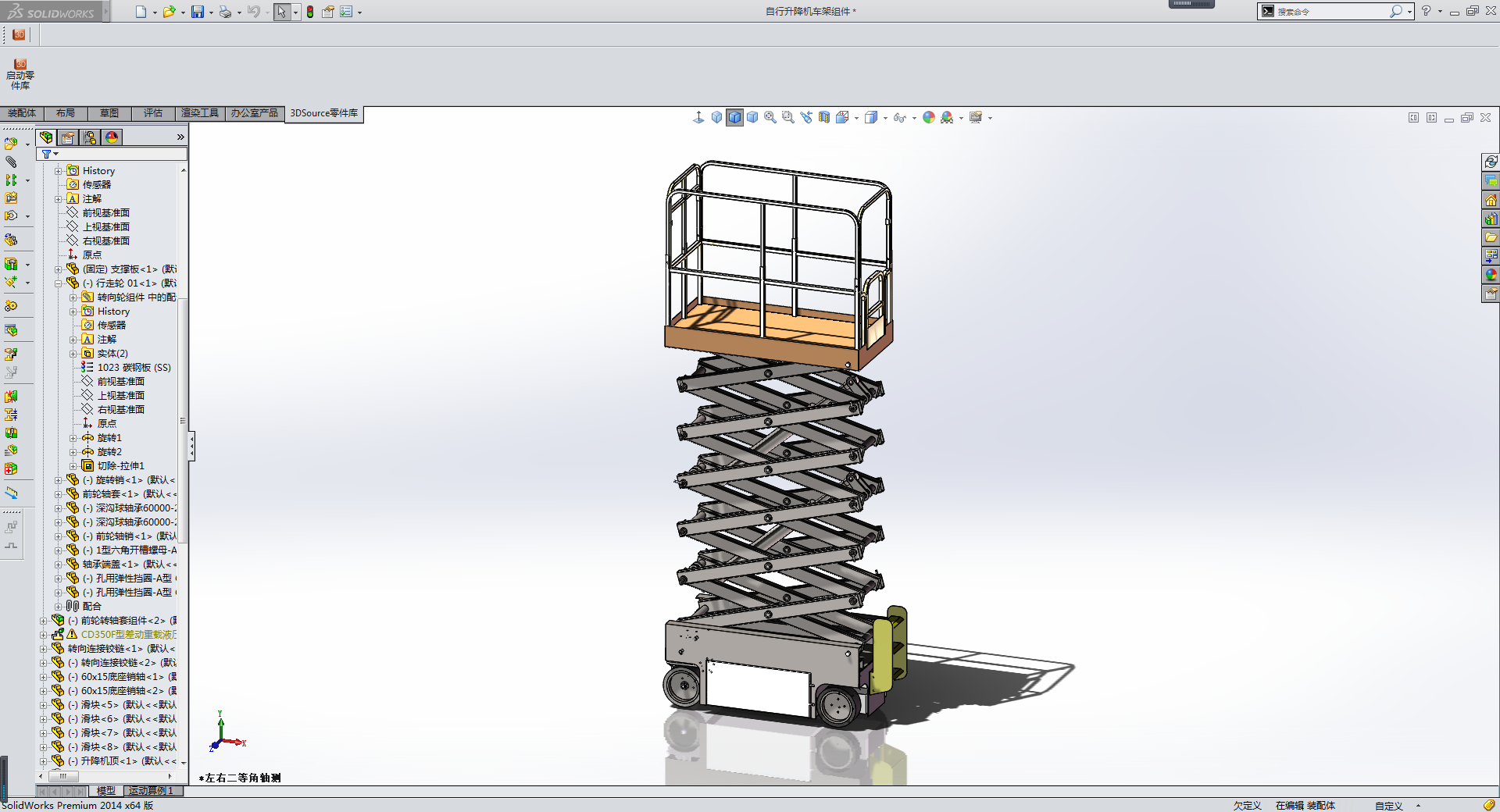Image resolution: width=1500 pixels, height=812 pixels.
Task: Click the Apply Scene icon
Action: coord(947,117)
